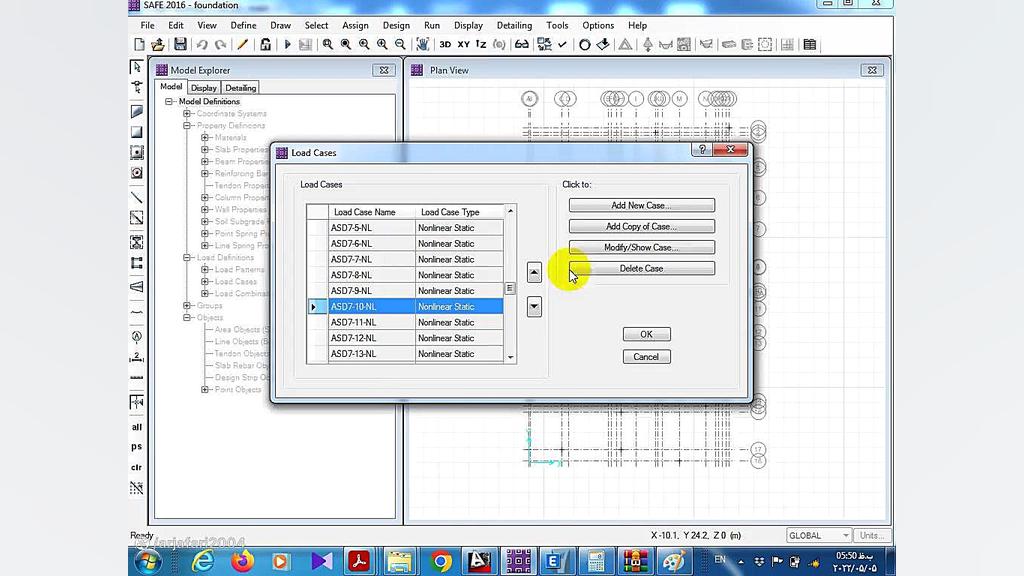The width and height of the screenshot is (1024, 576).
Task: Click the Undo toolbar icon
Action: (x=202, y=44)
